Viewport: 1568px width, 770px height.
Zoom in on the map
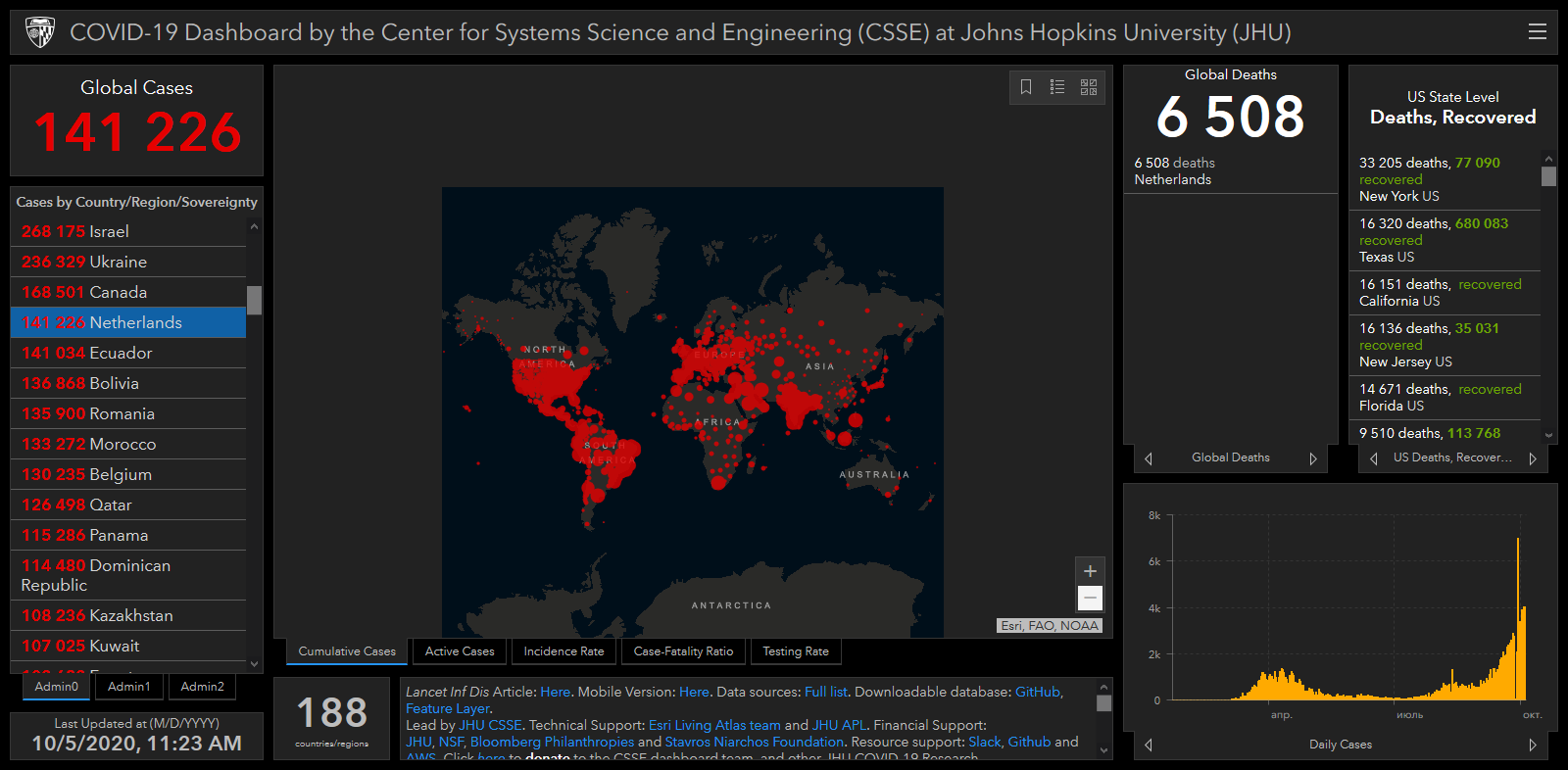coord(1090,571)
